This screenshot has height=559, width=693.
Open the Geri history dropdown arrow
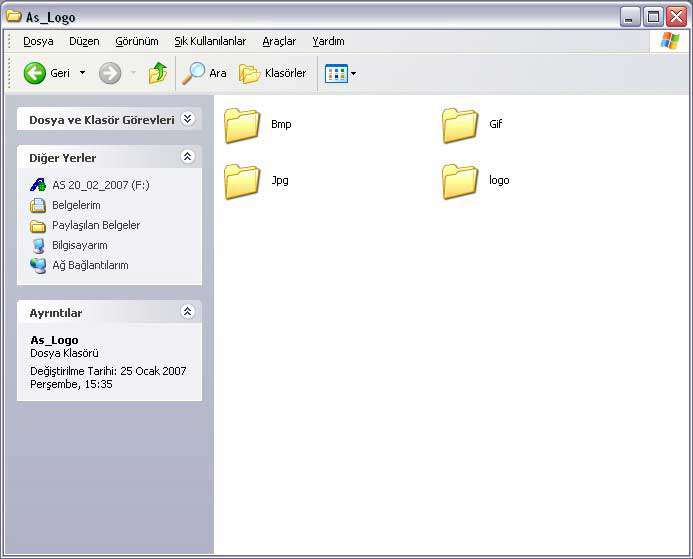click(x=83, y=72)
